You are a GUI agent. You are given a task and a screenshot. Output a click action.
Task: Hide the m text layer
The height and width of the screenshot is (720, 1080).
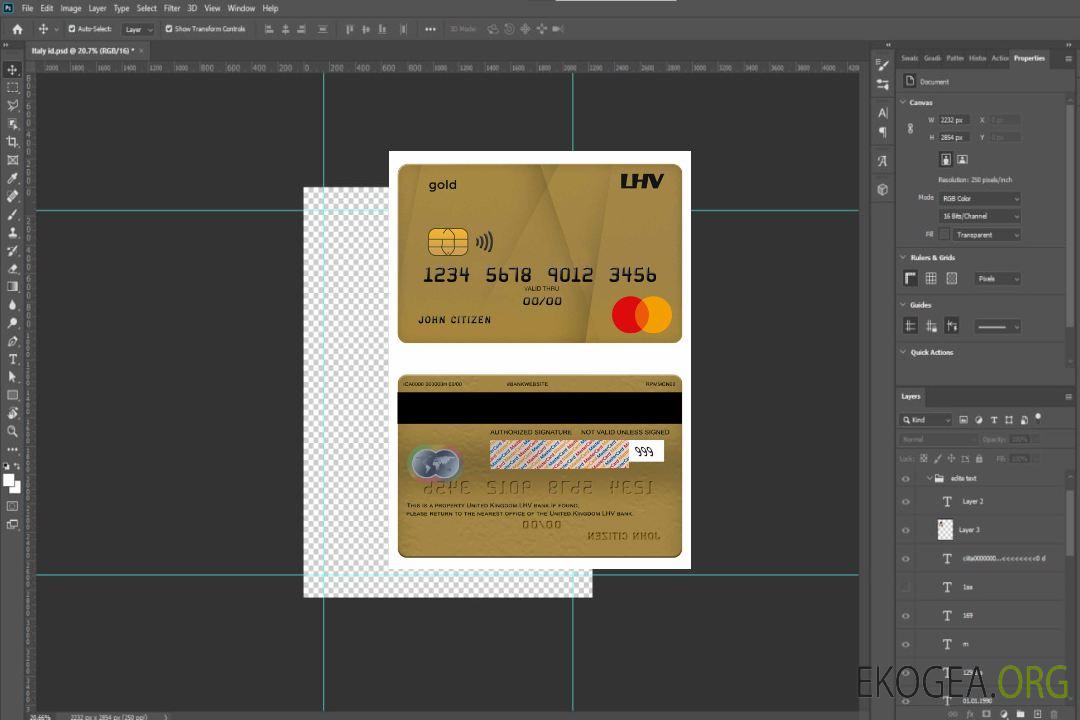(906, 645)
